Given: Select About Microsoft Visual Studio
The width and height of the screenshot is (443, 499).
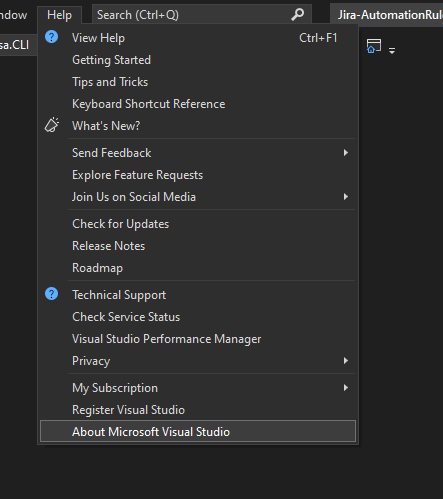Looking at the screenshot, I should tap(198, 432).
